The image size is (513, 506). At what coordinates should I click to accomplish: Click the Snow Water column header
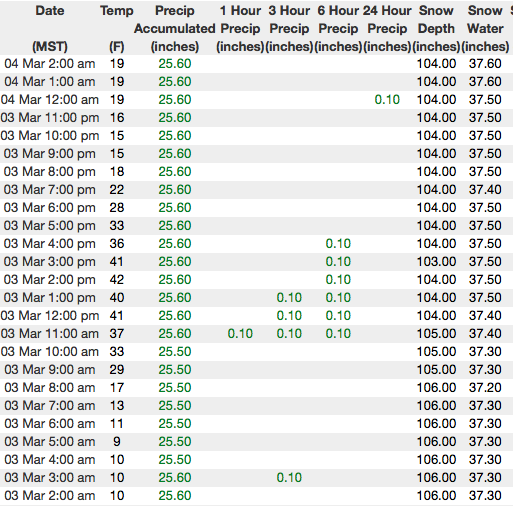click(x=485, y=29)
